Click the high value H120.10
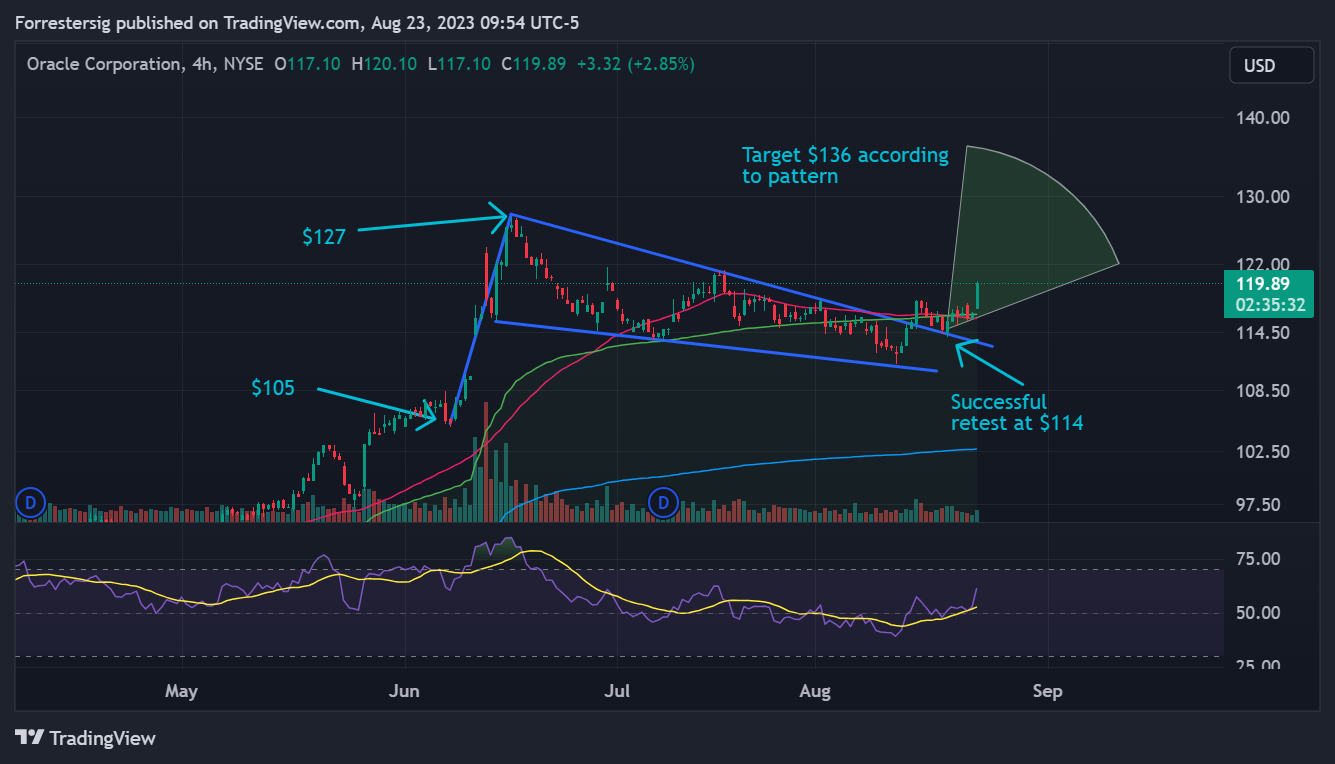This screenshot has height=764, width=1335. click(385, 64)
